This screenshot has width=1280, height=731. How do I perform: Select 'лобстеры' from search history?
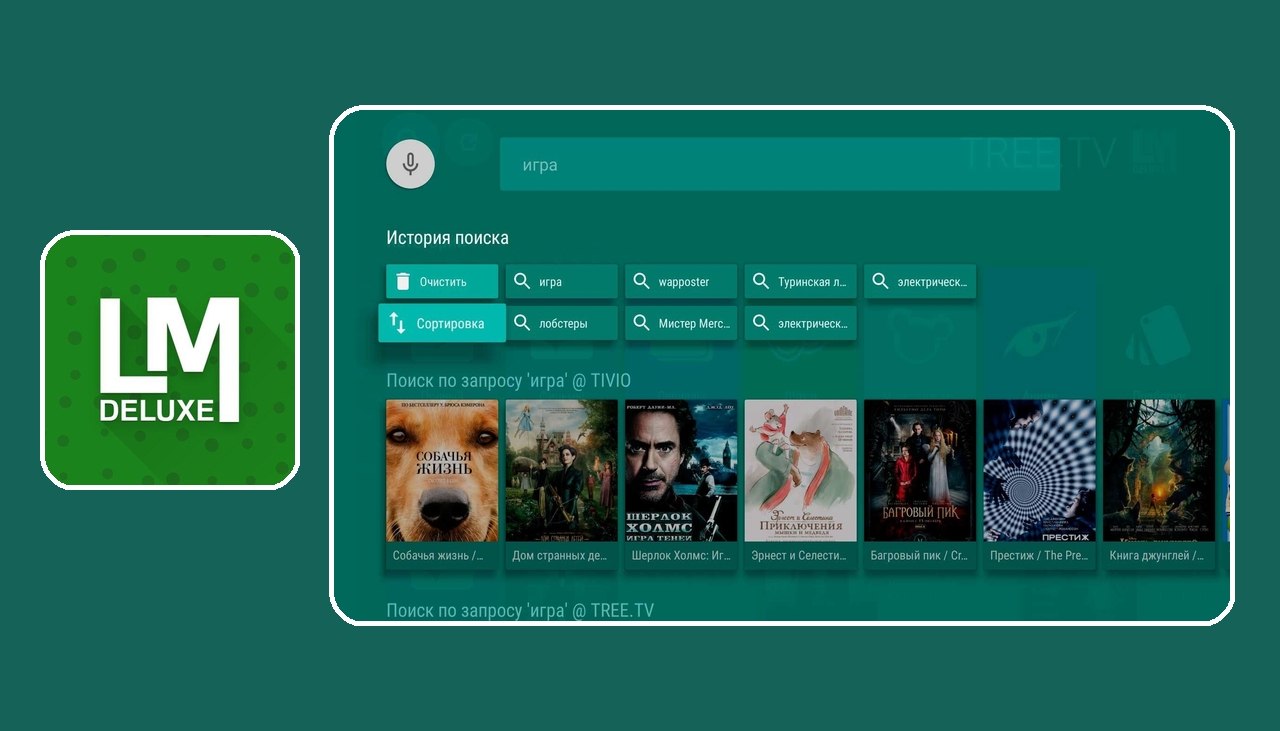click(x=562, y=323)
